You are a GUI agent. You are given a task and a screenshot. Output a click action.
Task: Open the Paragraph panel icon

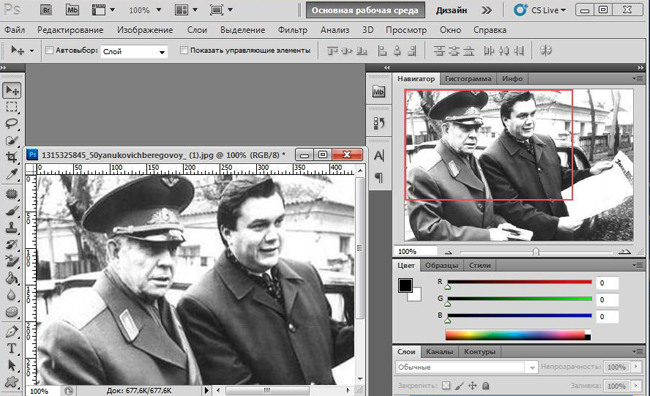coord(378,177)
